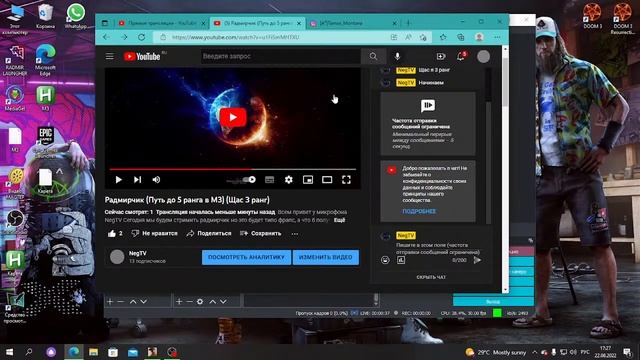Enable miniplayer mode in the player
Image resolution: width=640 pixels, height=360 pixels.
(308, 180)
